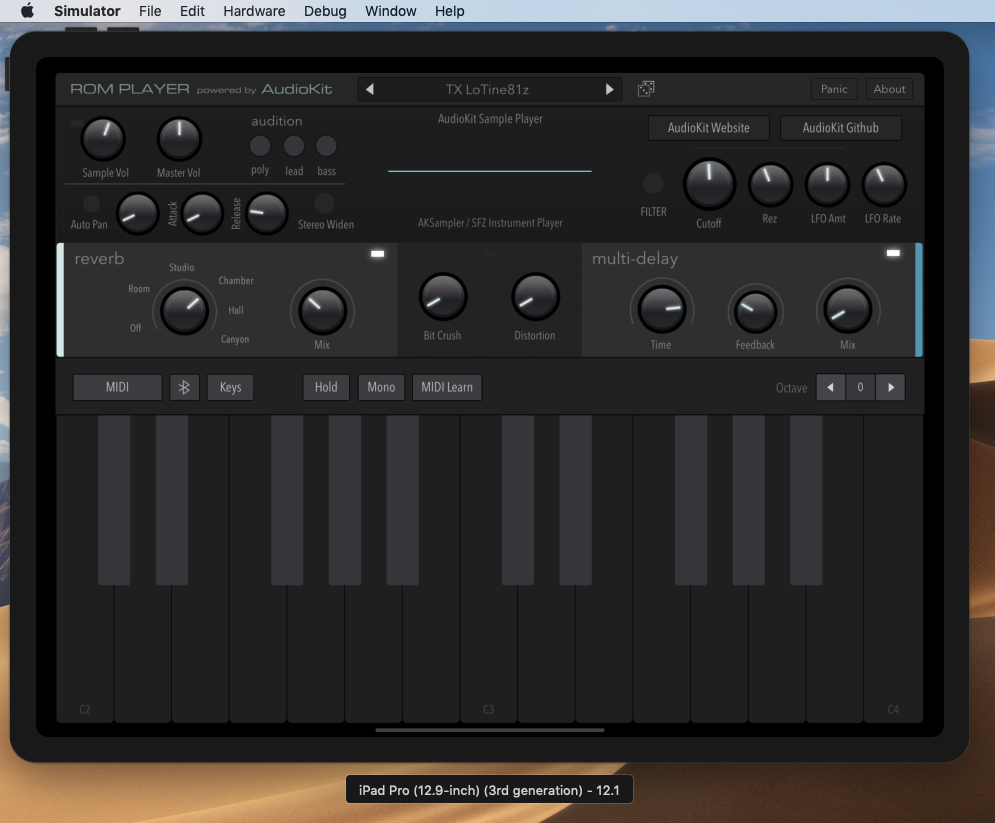Click the LFO Amt knob
The image size is (995, 823).
827,185
